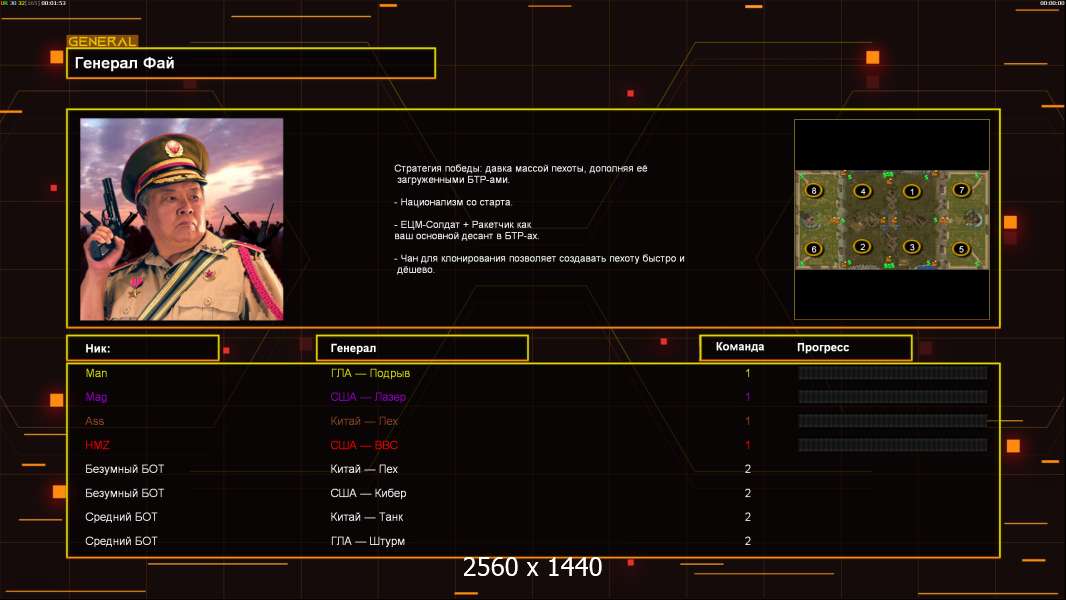
Task: Click team number 1 in Man's row
Action: [748, 373]
